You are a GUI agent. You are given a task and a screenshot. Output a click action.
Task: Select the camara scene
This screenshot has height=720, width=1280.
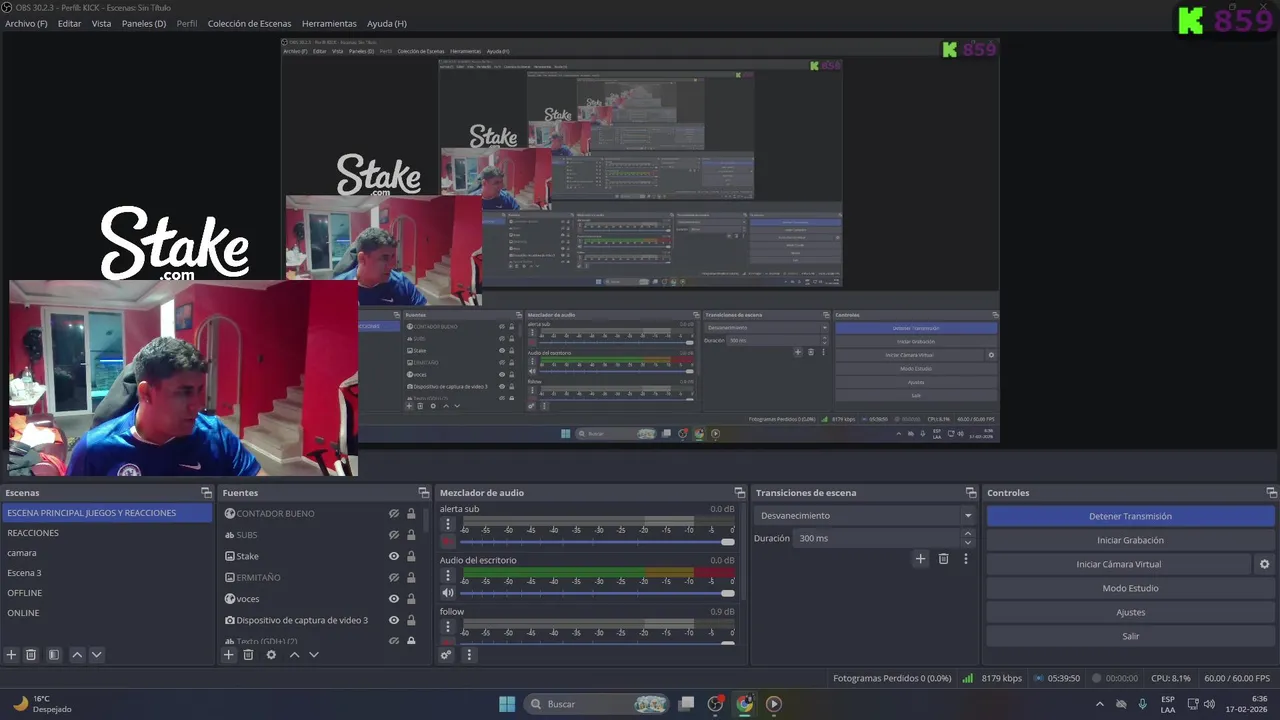[106, 553]
